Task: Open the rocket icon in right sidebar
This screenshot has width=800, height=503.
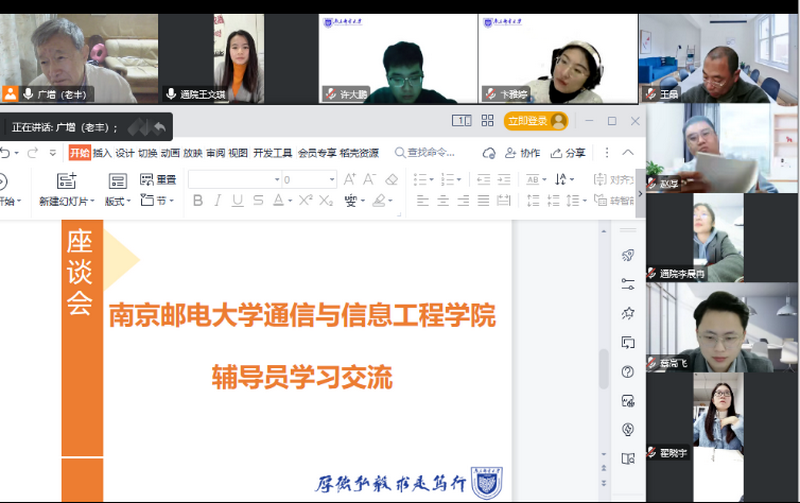Action: point(628,256)
